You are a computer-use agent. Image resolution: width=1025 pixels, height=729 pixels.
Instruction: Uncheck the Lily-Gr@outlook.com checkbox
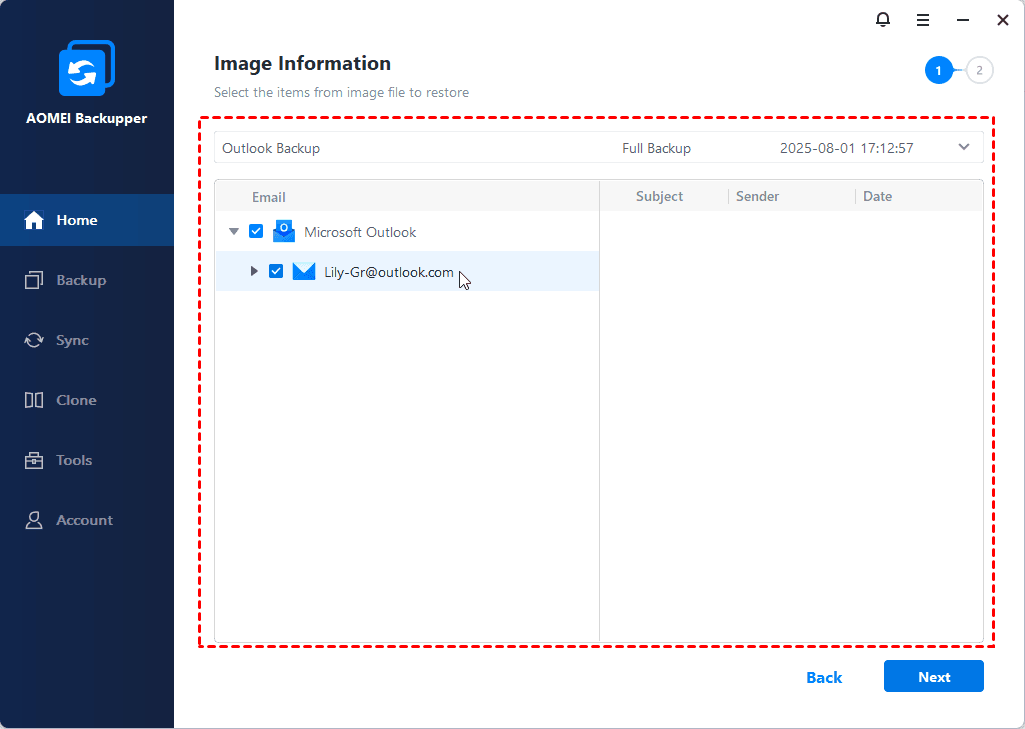click(x=276, y=272)
